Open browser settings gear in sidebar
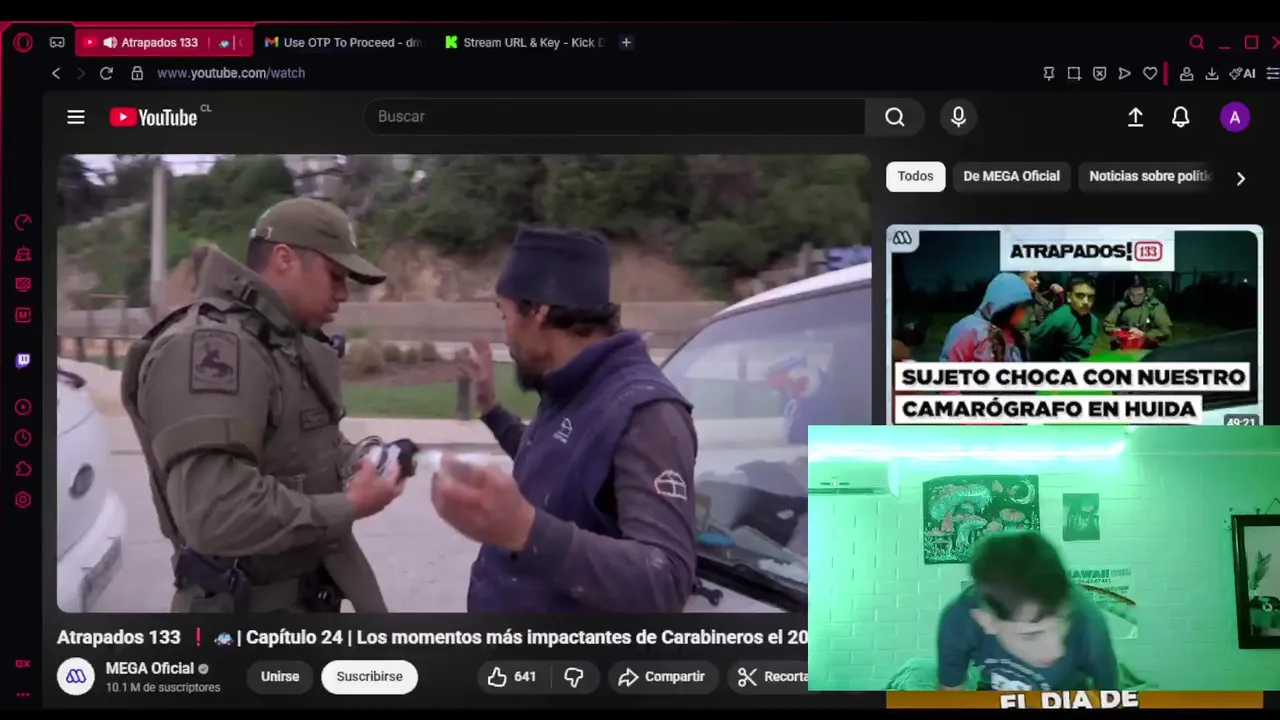Viewport: 1280px width, 720px height. 23,500
